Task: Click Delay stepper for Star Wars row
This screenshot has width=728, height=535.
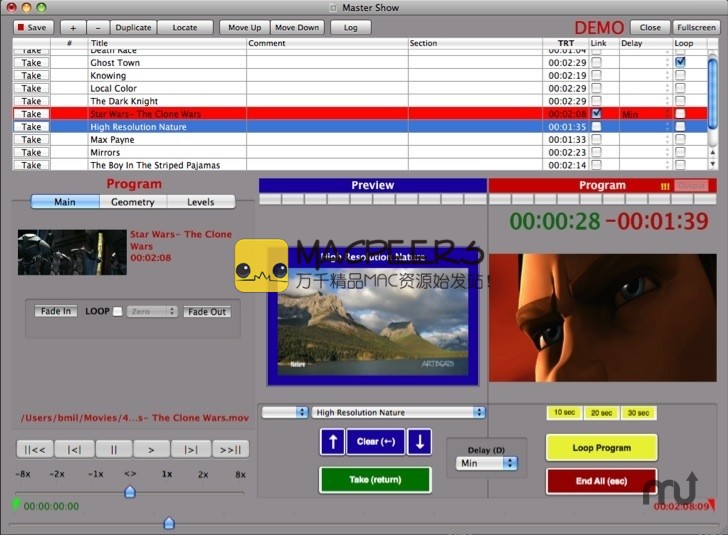Action: [x=667, y=114]
